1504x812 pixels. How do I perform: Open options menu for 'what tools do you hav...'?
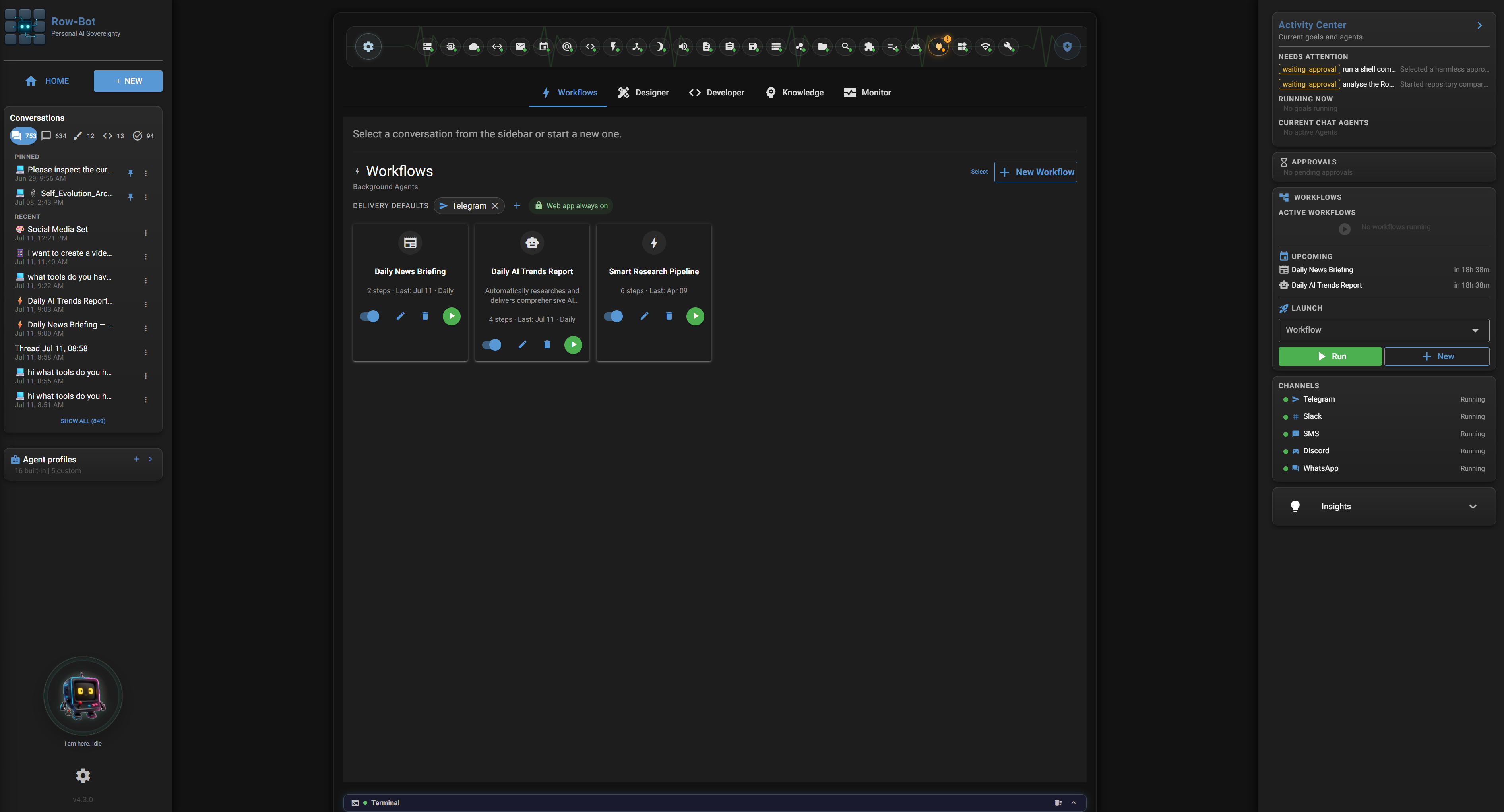(x=146, y=281)
